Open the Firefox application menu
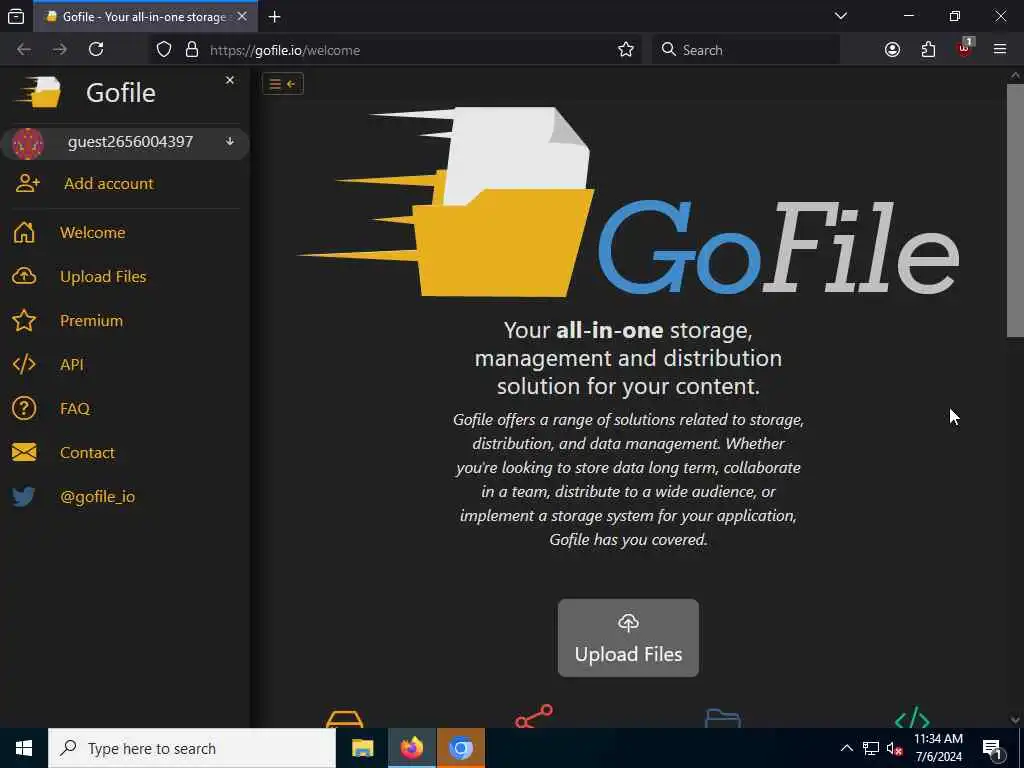Screen dimensions: 1024x768 pyautogui.click(x=1000, y=49)
